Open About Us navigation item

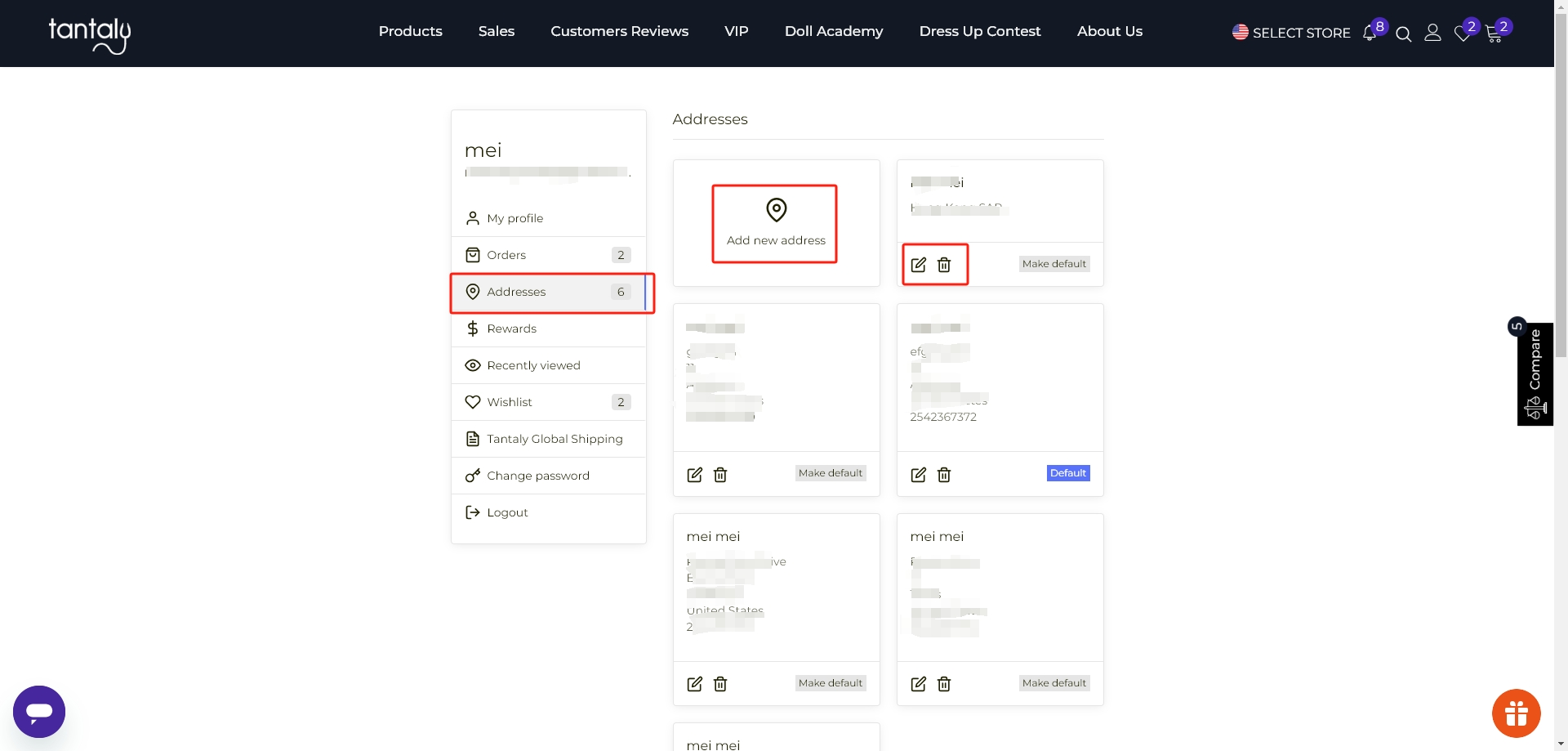click(x=1110, y=31)
